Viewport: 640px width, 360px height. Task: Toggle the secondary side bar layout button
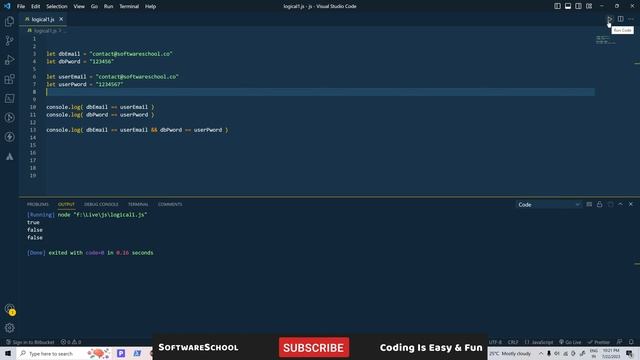pos(578,6)
